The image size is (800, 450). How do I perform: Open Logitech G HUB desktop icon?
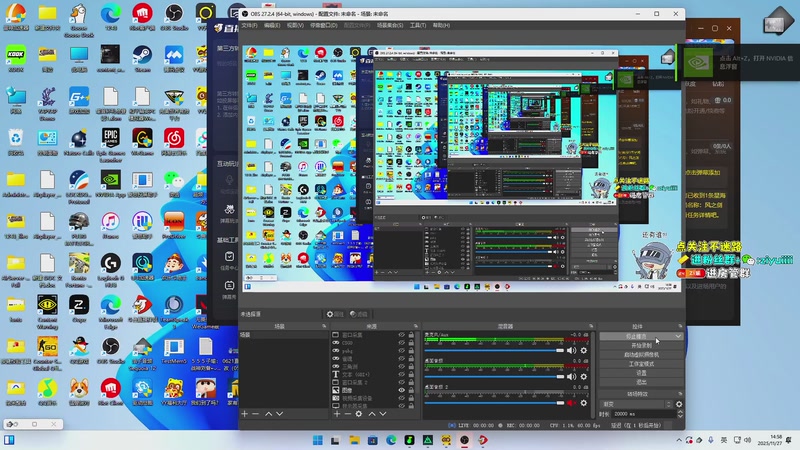point(111,267)
